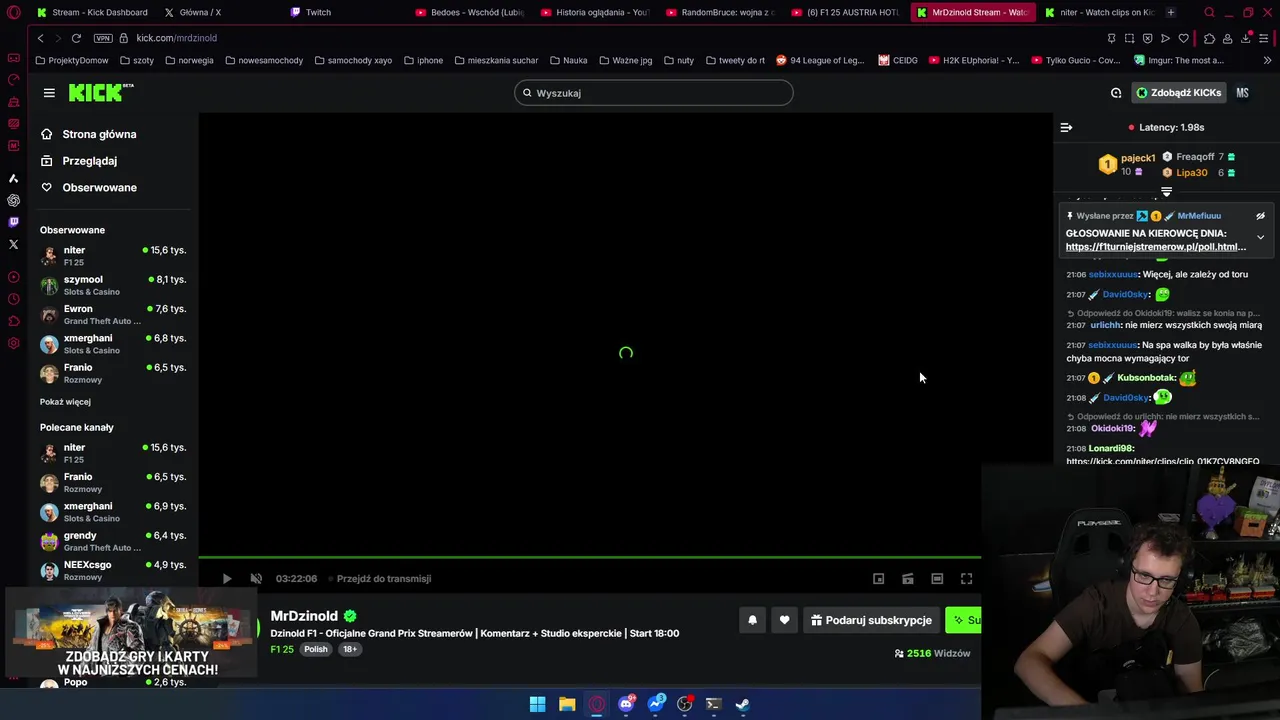Open the Nauka bookmarks folder
Image resolution: width=1280 pixels, height=720 pixels.
pyautogui.click(x=568, y=60)
